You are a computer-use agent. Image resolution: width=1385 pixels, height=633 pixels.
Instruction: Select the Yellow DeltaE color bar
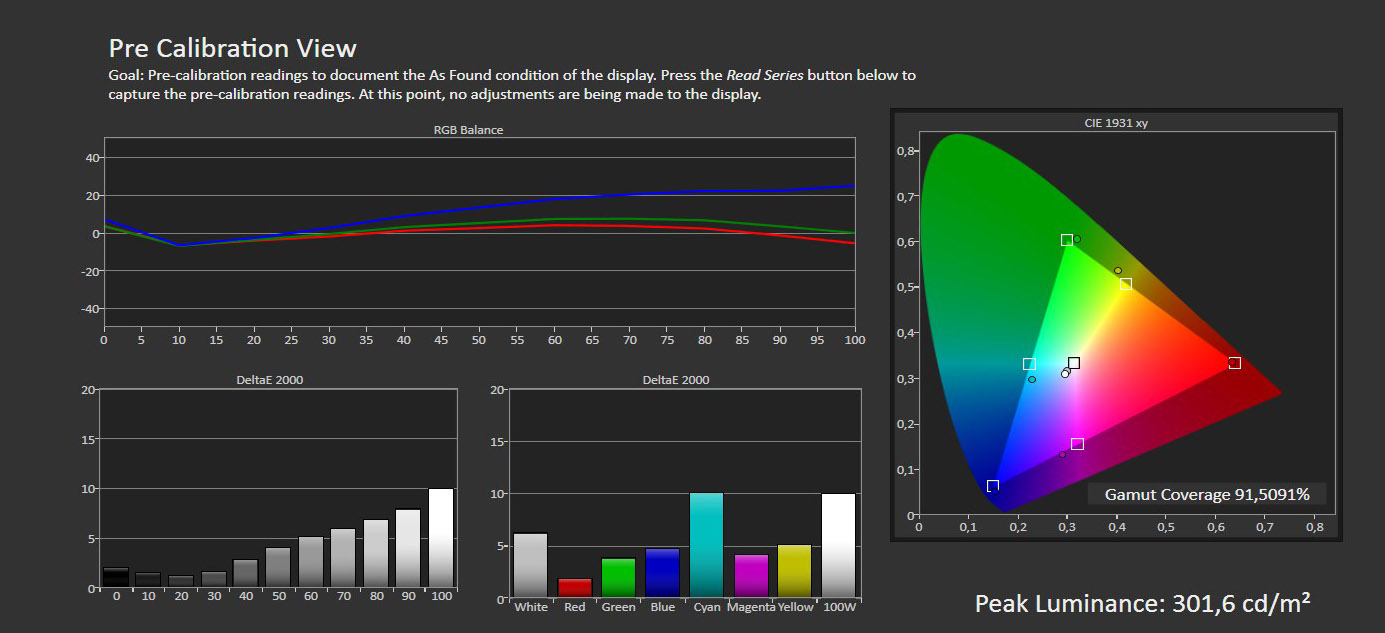(794, 571)
